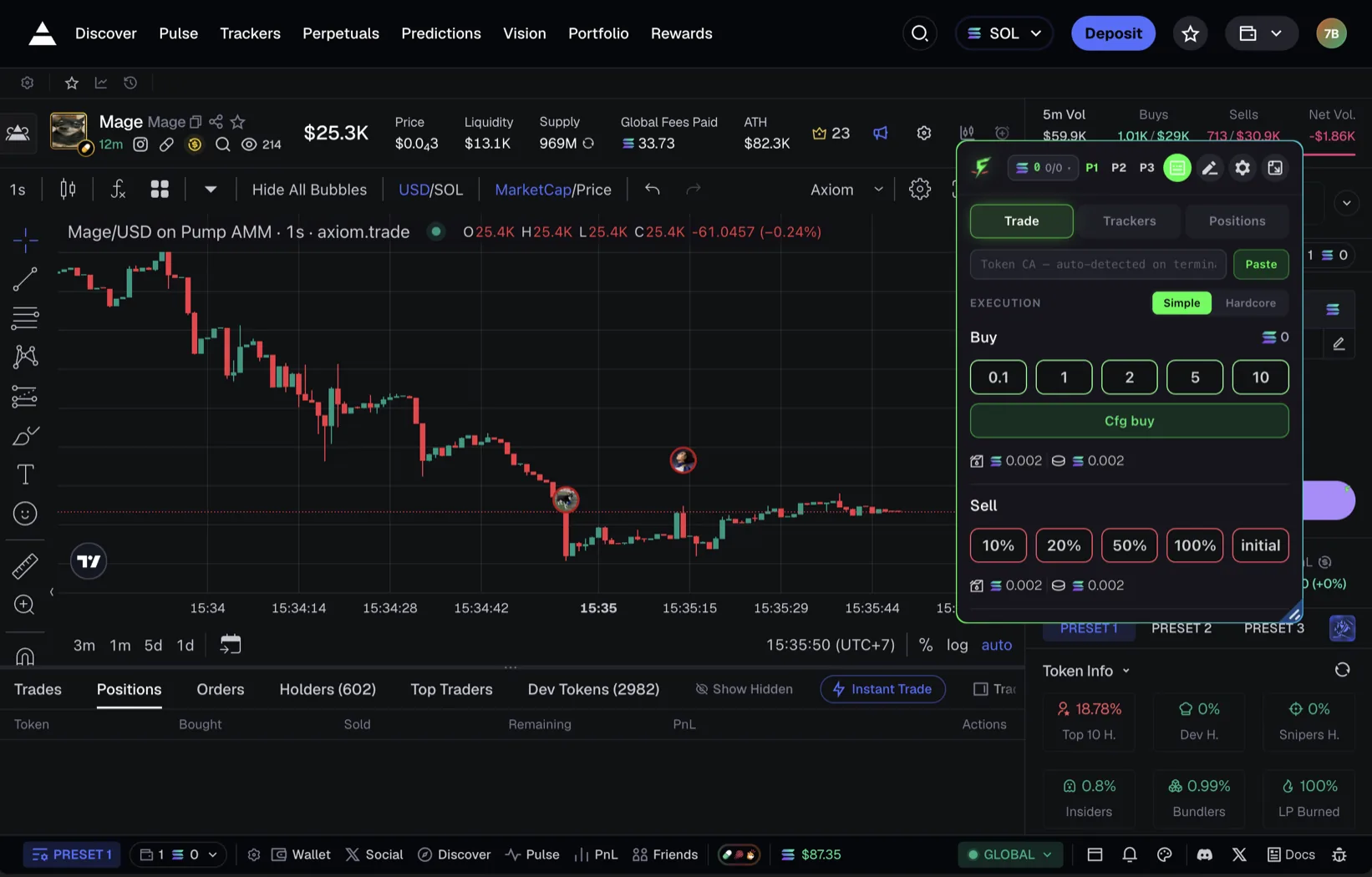Image resolution: width=1372 pixels, height=877 pixels.
Task: Open the chart layout grid icon
Action: tap(160, 190)
